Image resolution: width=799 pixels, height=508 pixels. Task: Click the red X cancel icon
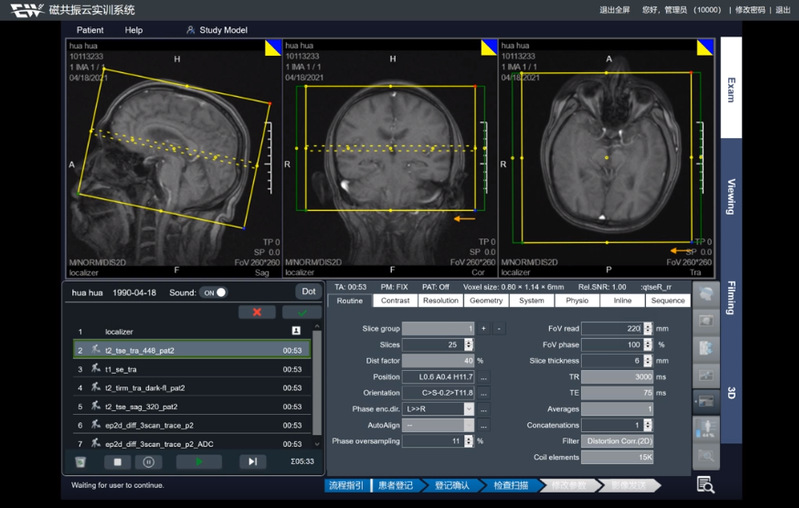pos(256,312)
